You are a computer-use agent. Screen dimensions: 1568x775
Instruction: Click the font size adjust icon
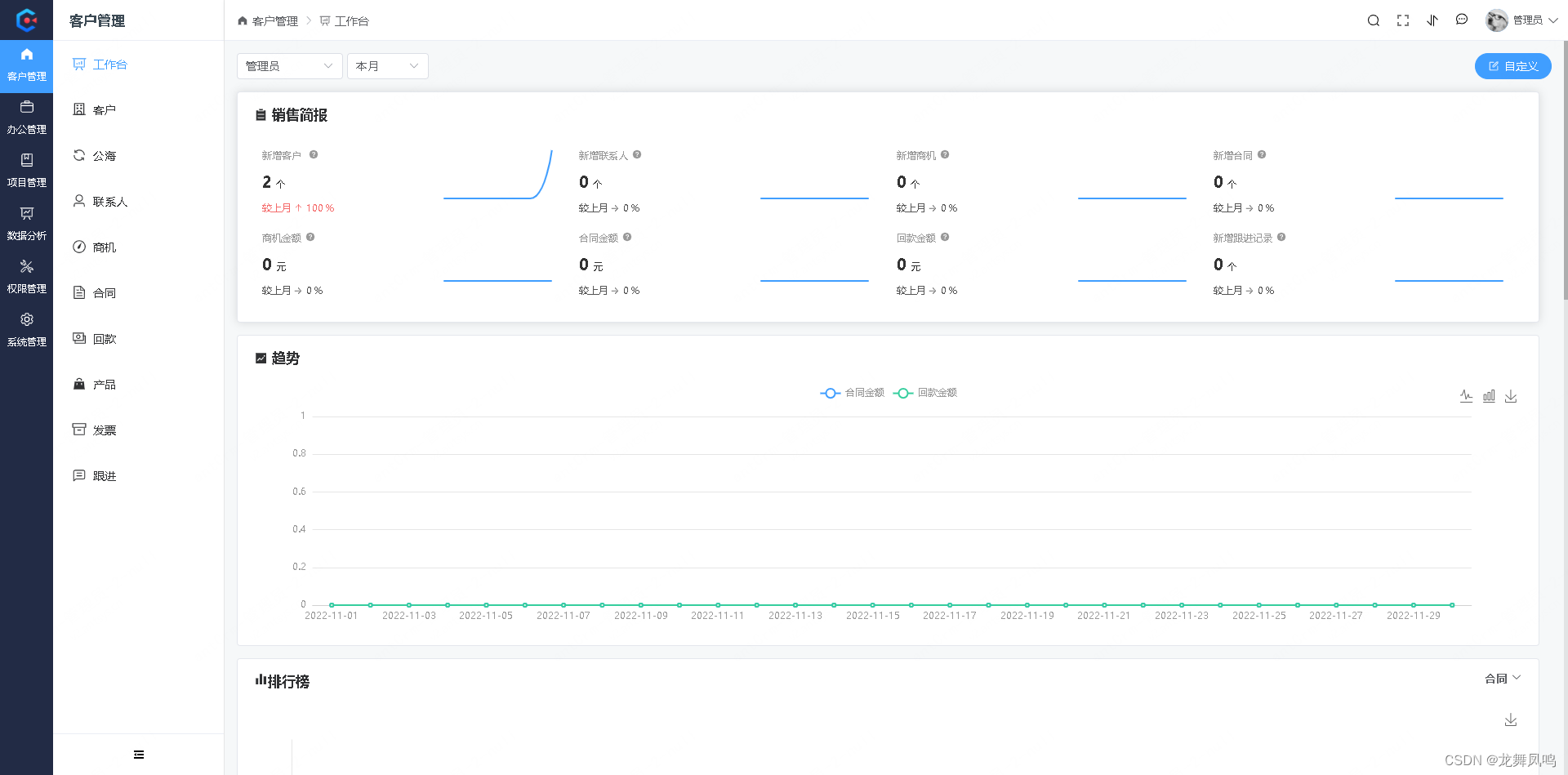tap(1432, 20)
